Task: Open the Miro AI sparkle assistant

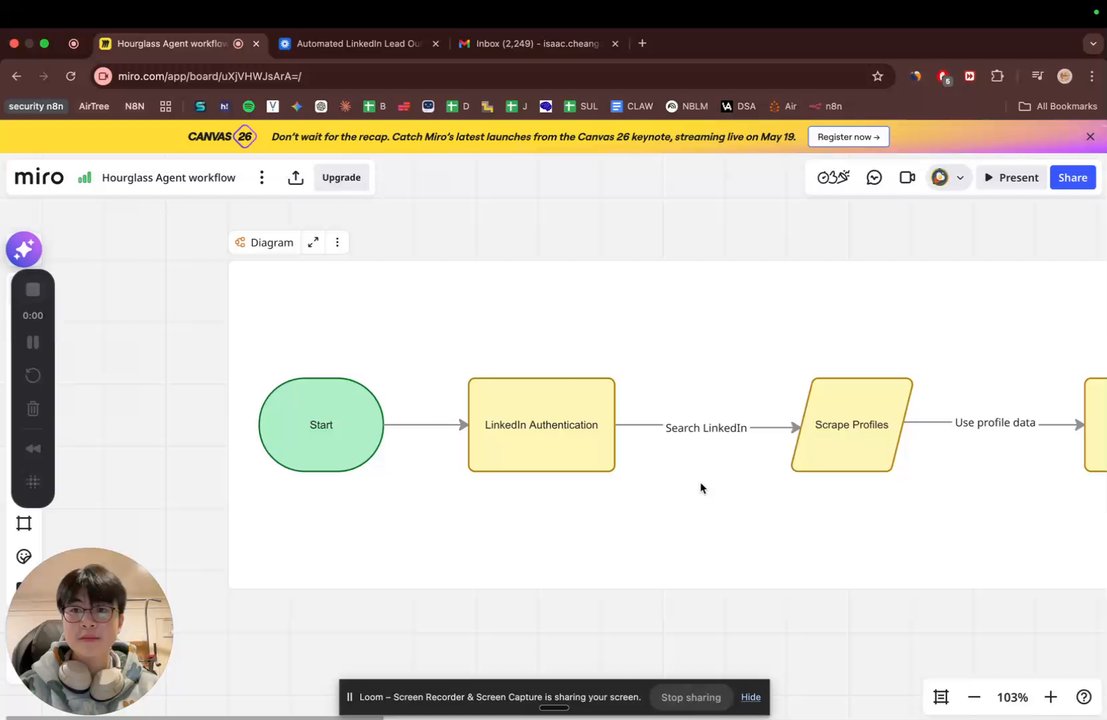Action: [24, 249]
